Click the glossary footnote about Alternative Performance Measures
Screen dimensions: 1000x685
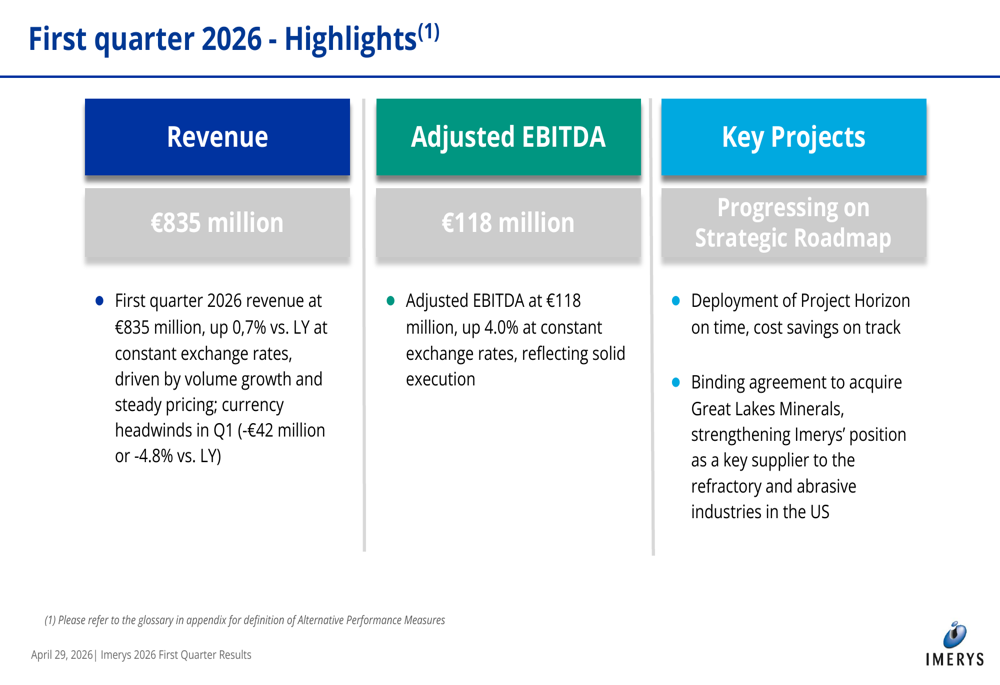[x=244, y=620]
